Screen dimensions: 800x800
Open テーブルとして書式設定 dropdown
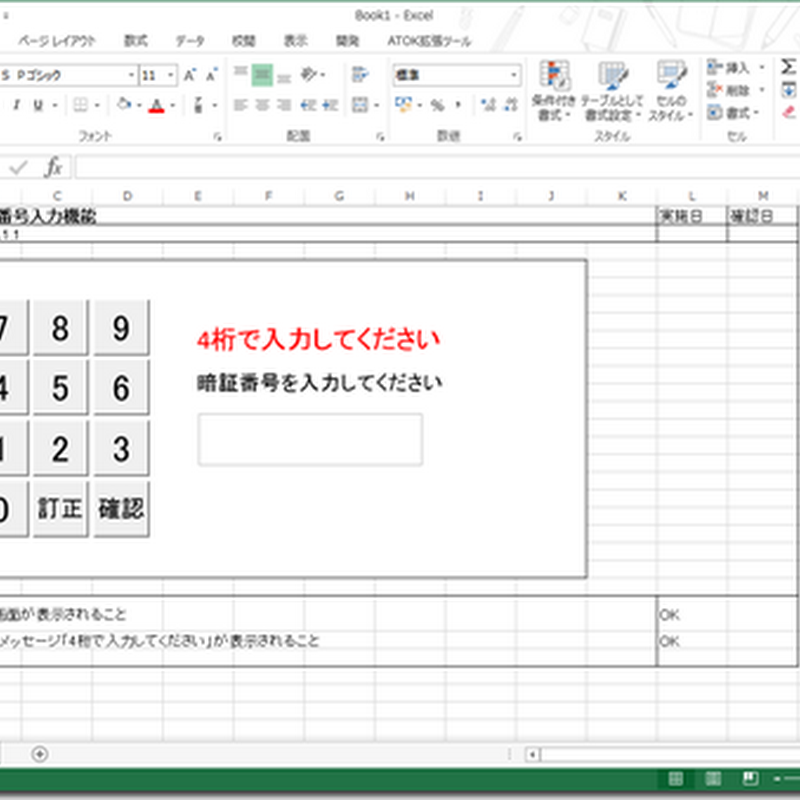point(612,91)
